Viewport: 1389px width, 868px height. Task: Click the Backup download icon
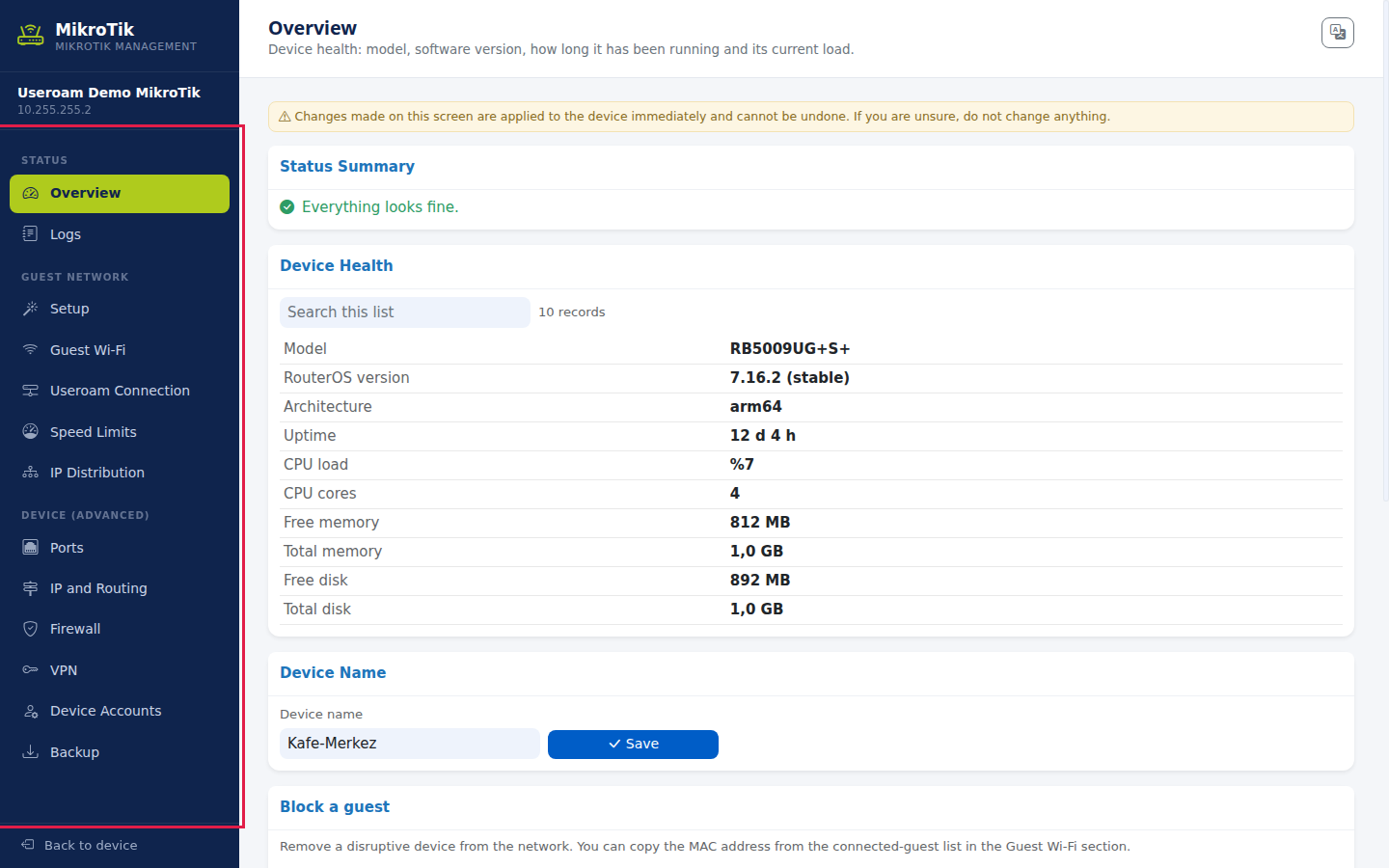click(x=31, y=752)
